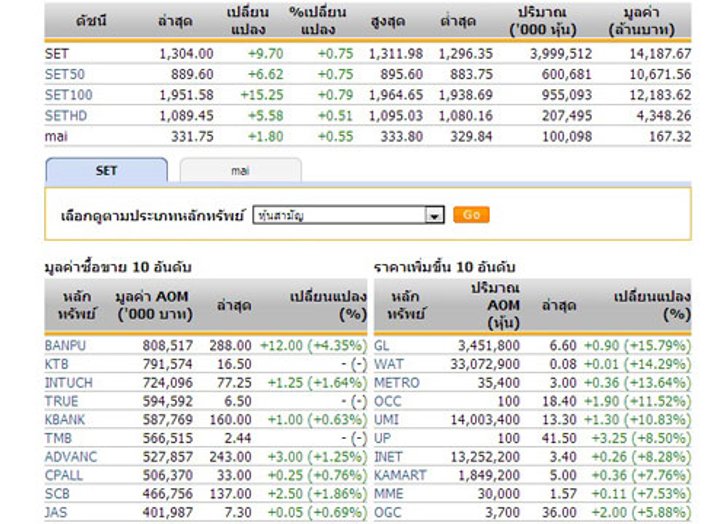Image resolution: width=728 pixels, height=524 pixels.
Task: Click SCB trade value 466,756
Action: click(168, 494)
